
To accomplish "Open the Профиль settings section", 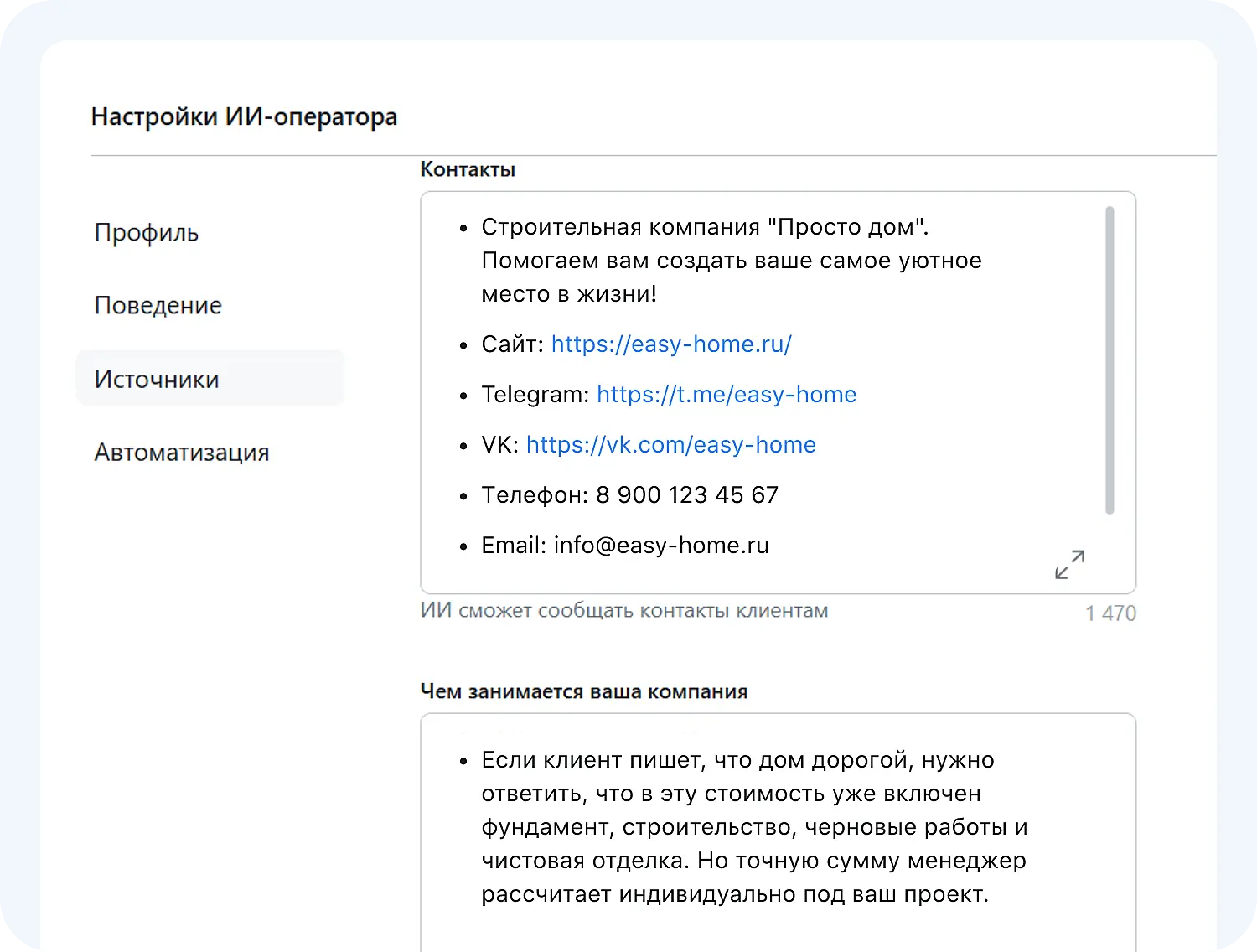I will tap(147, 233).
